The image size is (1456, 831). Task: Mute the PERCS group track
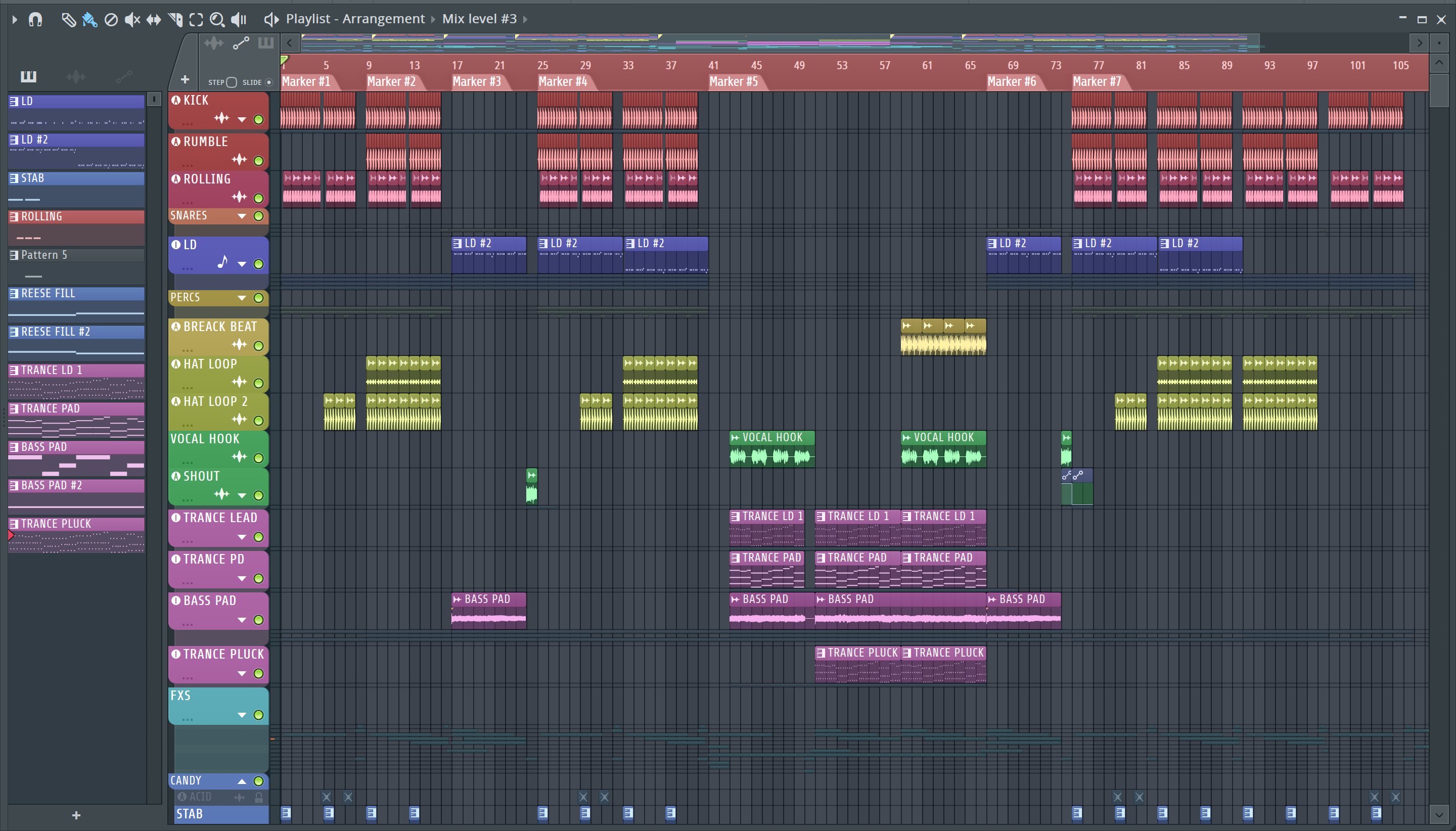pyautogui.click(x=258, y=298)
